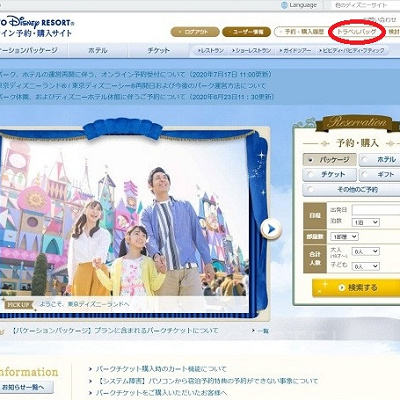This screenshot has height=400, width=400.
Task: Go to レストラン sub-navigation item
Action: coord(210,51)
